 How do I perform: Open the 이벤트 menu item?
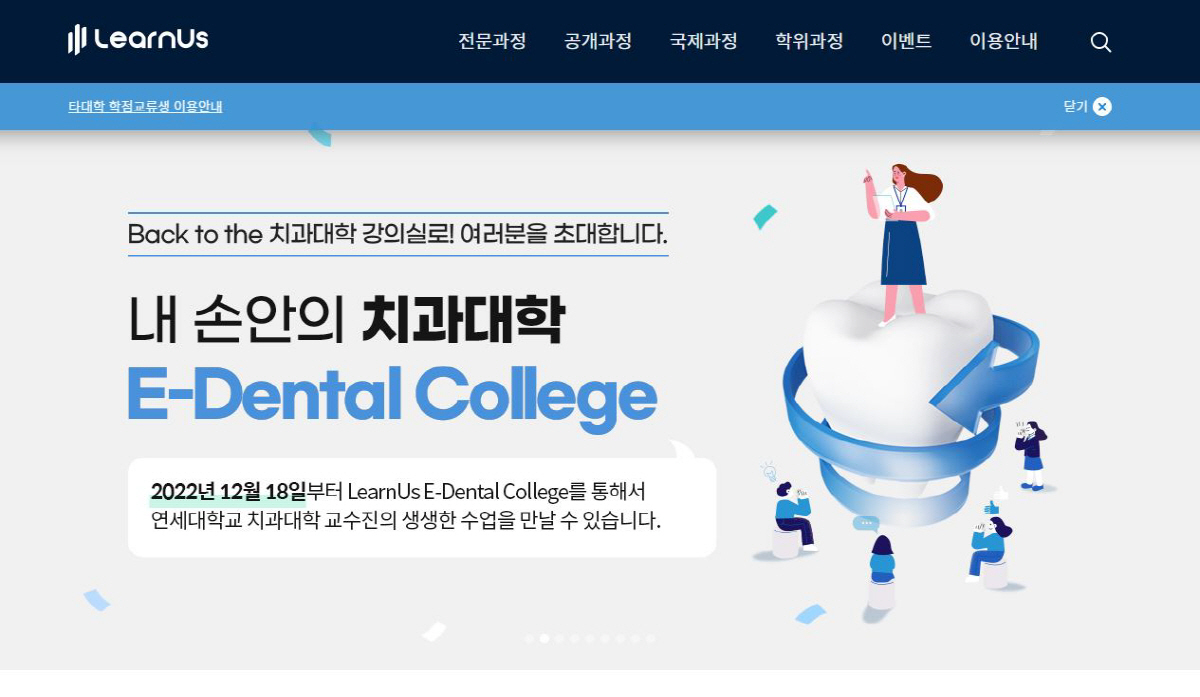[907, 41]
